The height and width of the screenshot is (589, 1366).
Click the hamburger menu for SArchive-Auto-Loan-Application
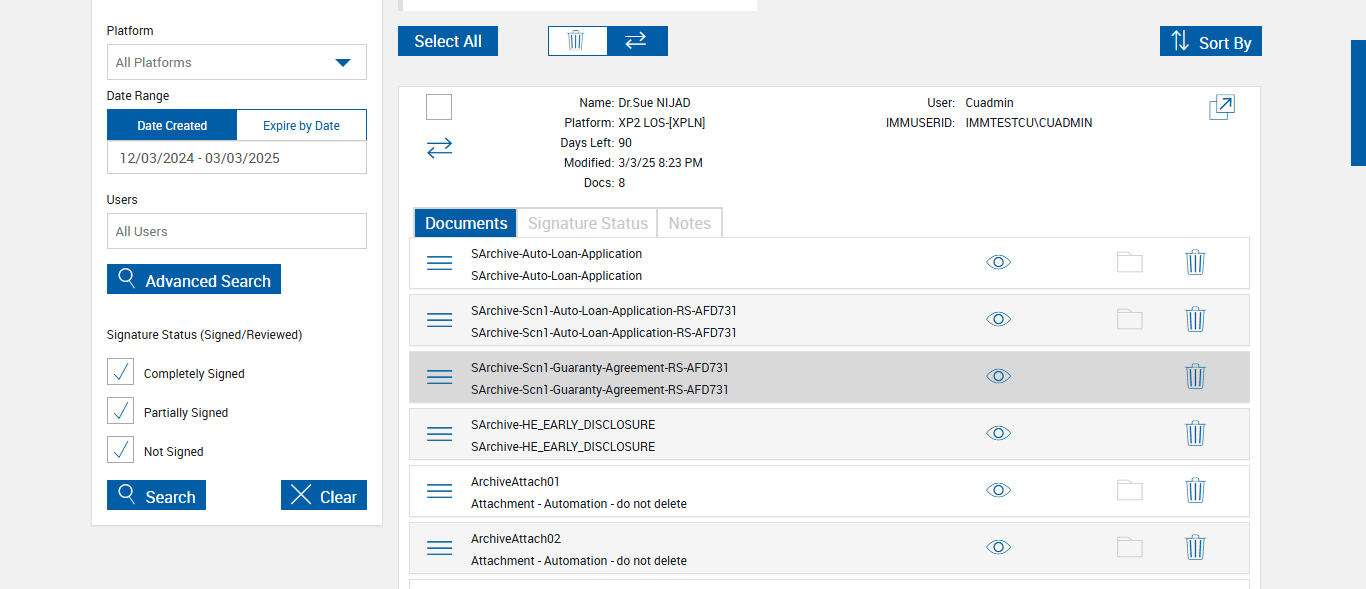coord(439,263)
